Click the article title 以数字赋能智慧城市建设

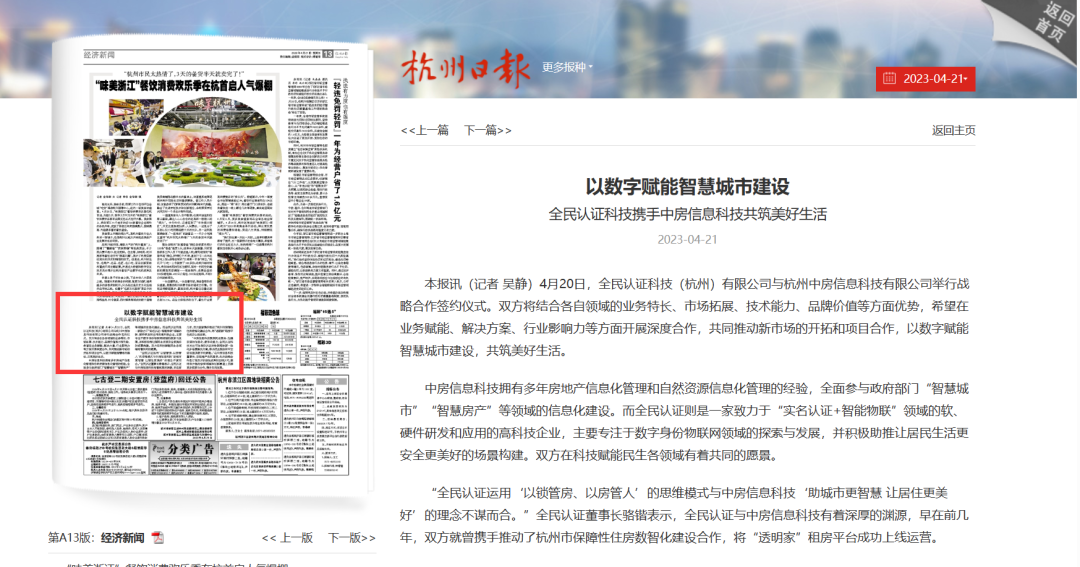tap(687, 187)
